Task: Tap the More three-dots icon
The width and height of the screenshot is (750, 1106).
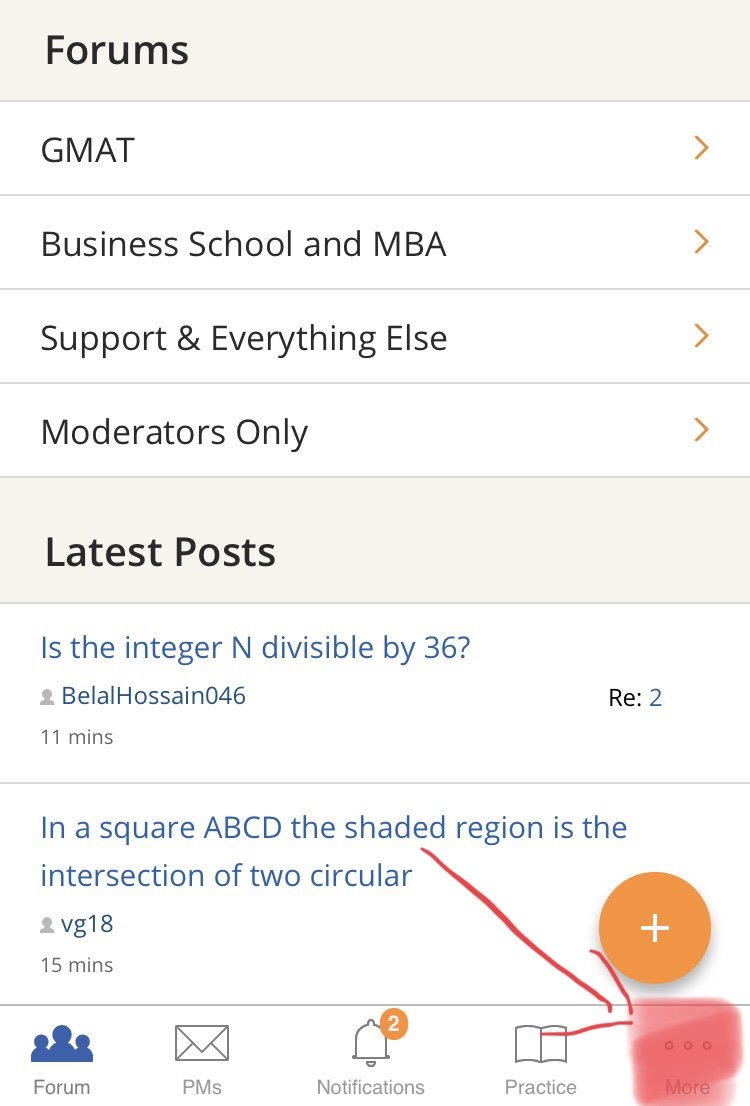Action: [688, 1046]
